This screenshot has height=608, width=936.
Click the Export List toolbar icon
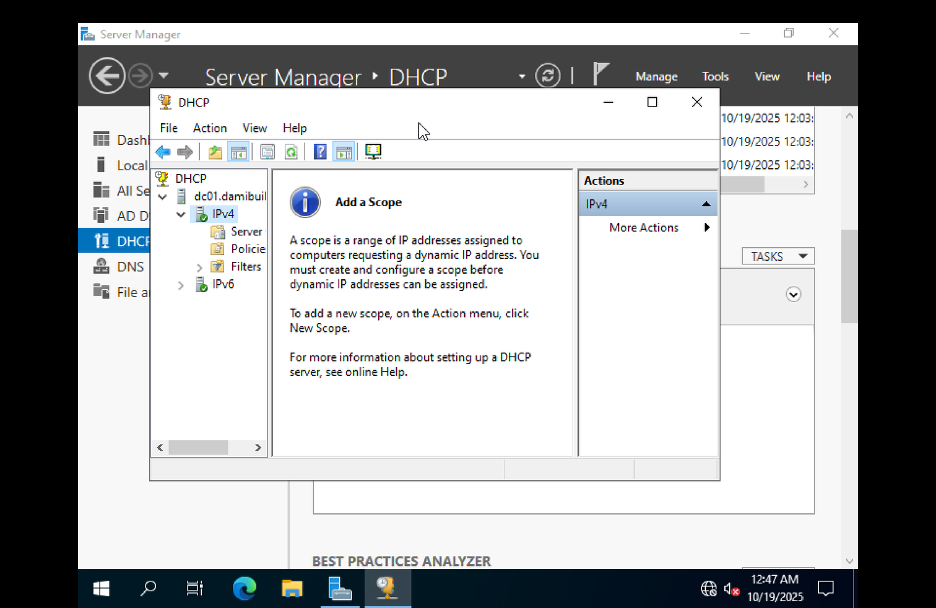coord(268,151)
